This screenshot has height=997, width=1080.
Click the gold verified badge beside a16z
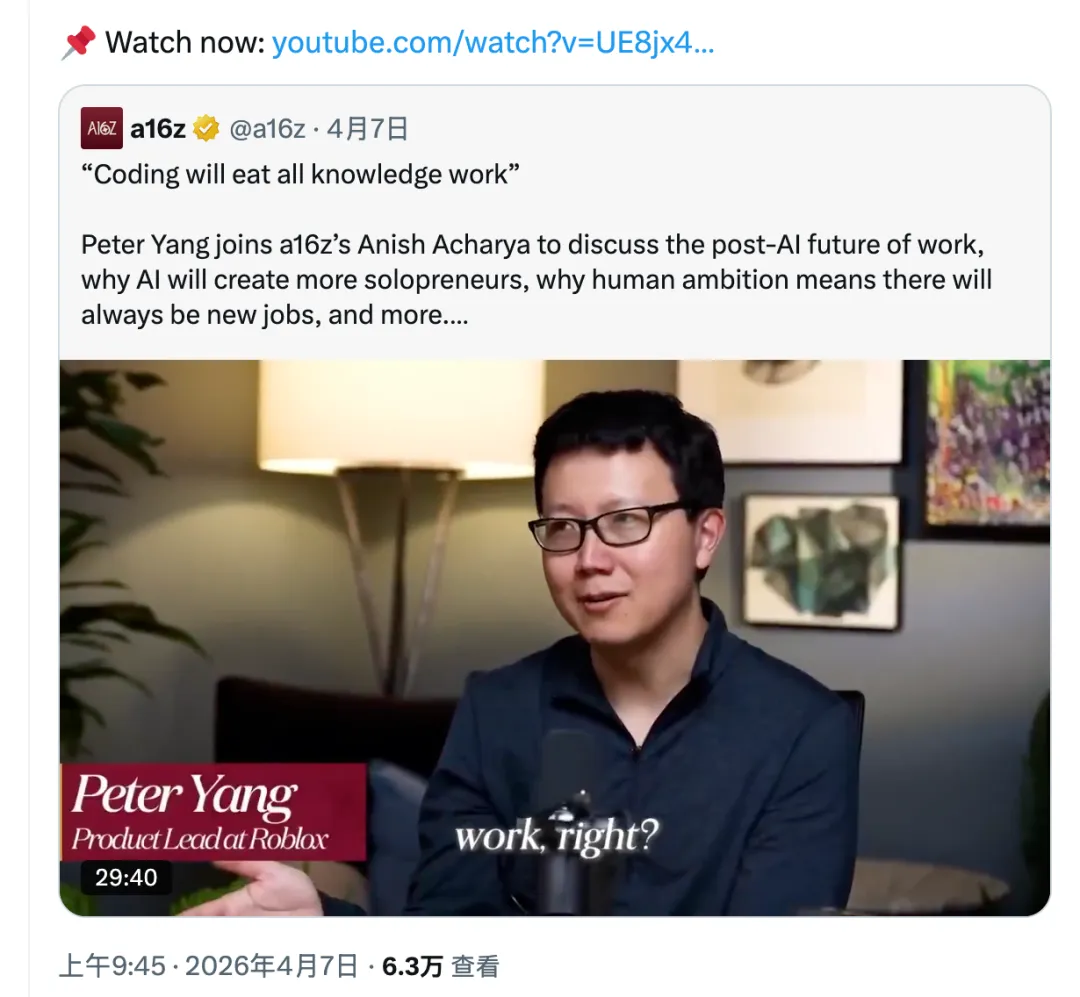click(206, 129)
